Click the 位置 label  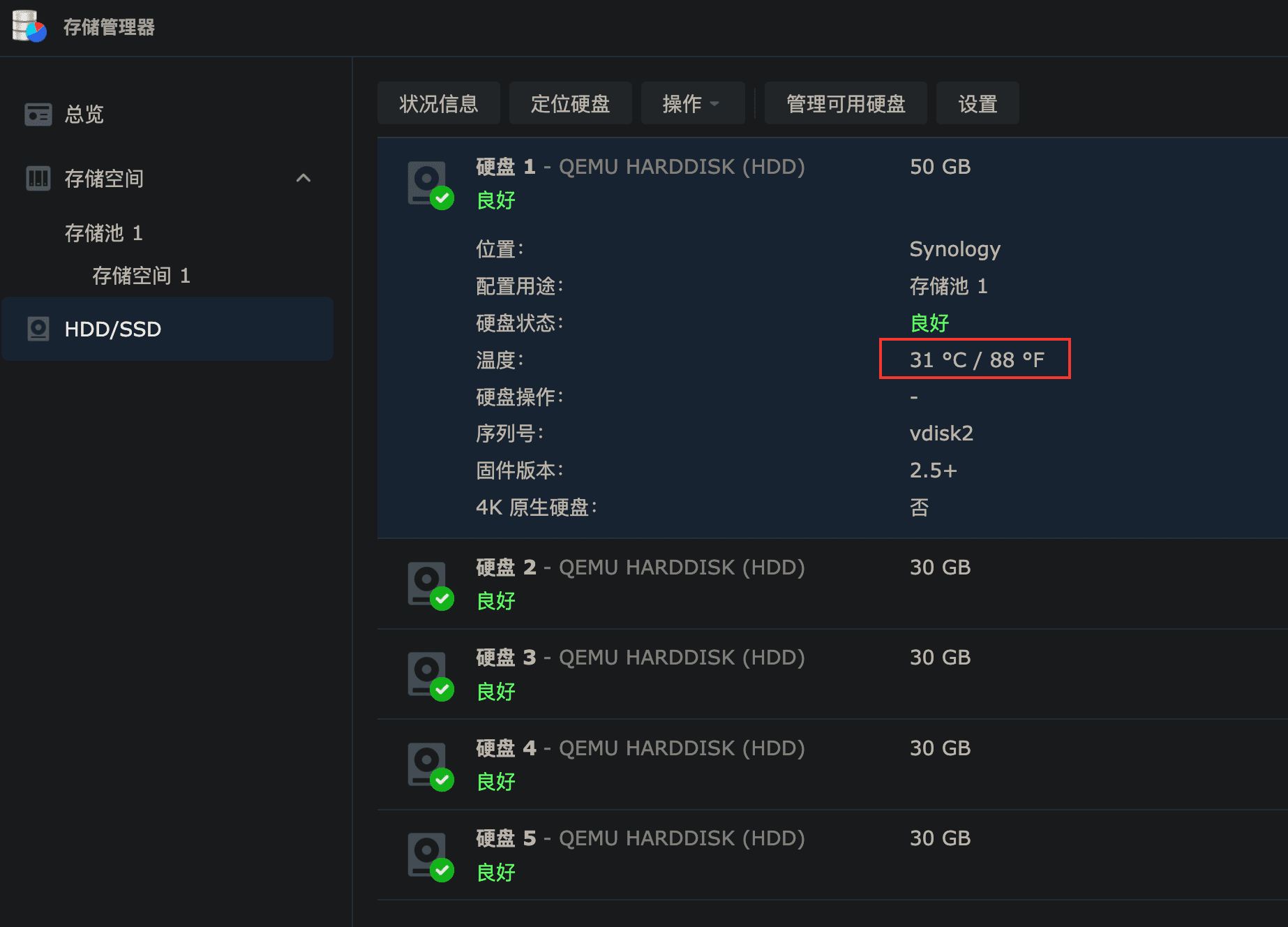[500, 249]
